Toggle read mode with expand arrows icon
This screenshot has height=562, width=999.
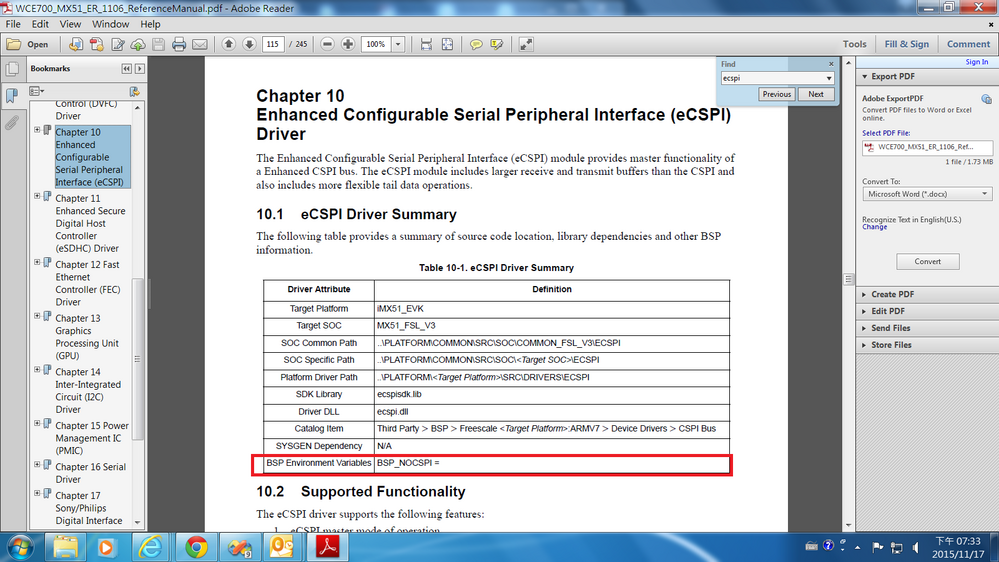526,44
